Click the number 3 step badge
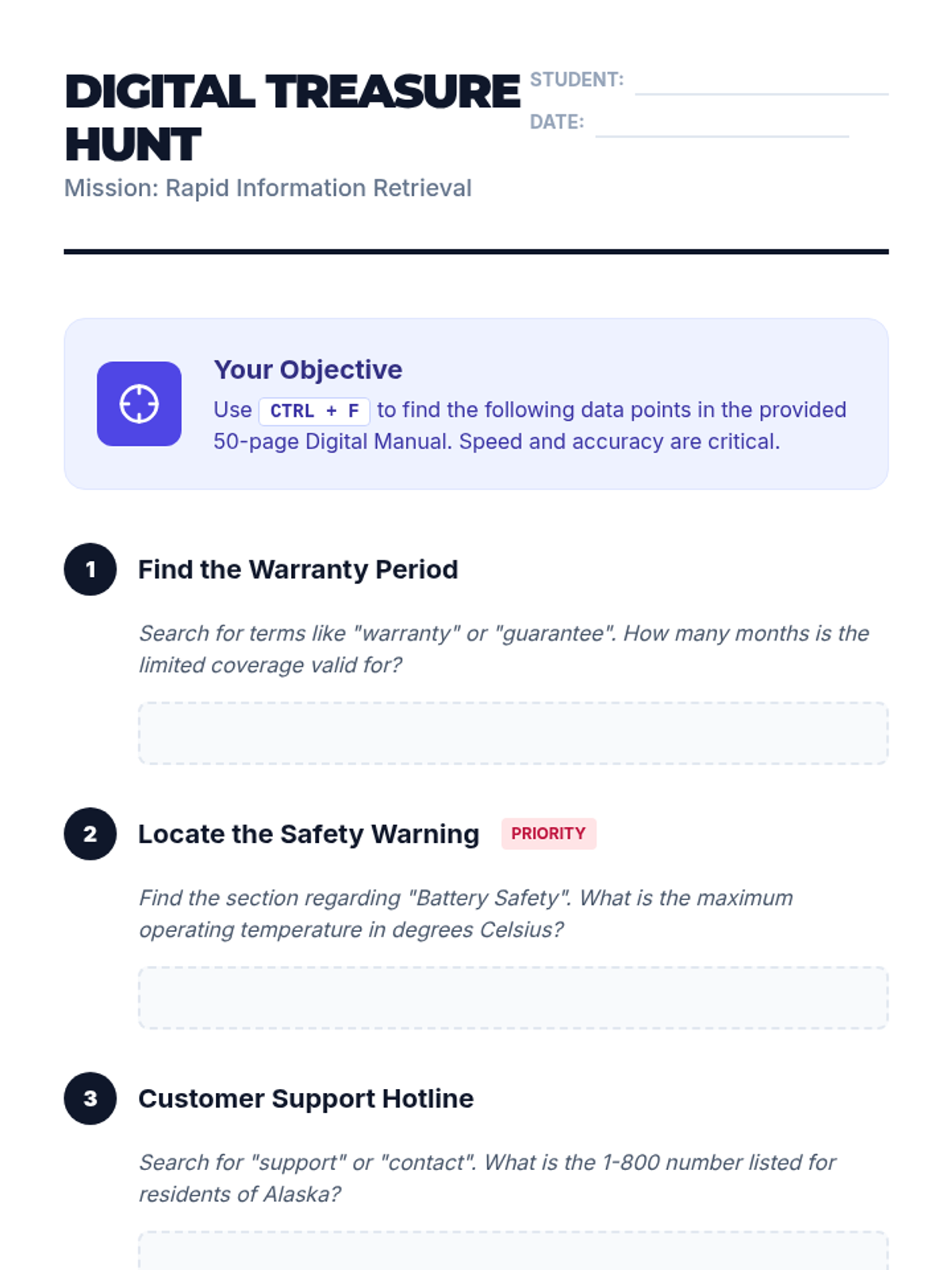 point(90,1099)
